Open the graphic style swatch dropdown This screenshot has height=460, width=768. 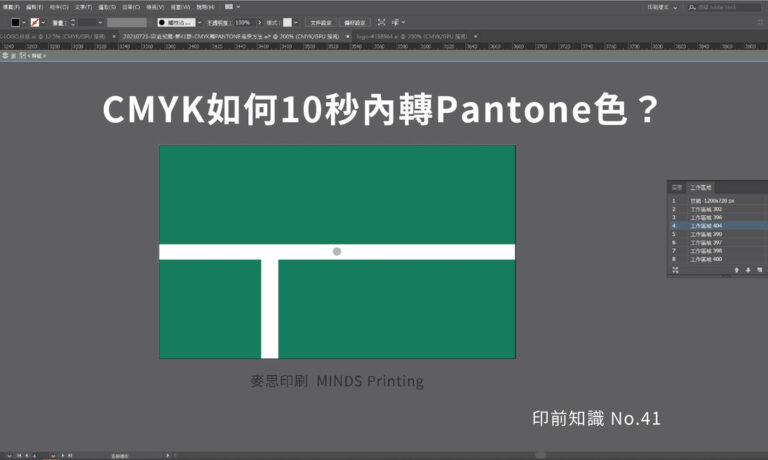[297, 21]
